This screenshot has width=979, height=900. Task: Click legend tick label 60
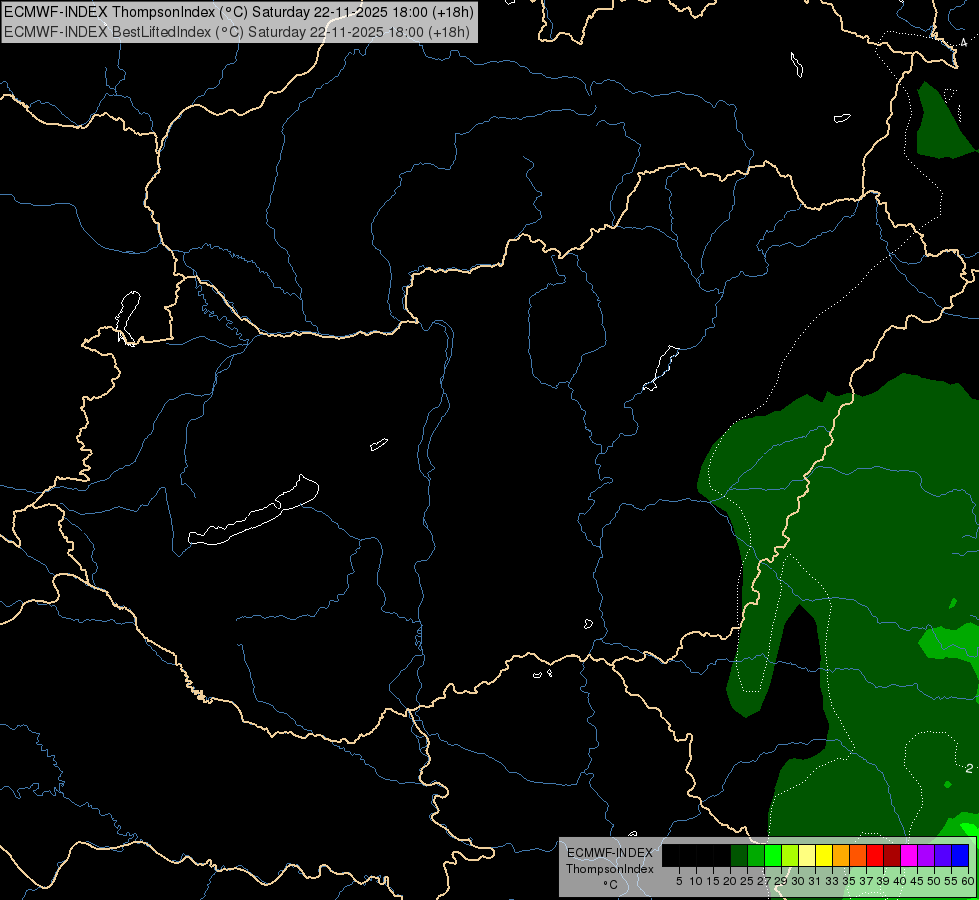tap(968, 881)
